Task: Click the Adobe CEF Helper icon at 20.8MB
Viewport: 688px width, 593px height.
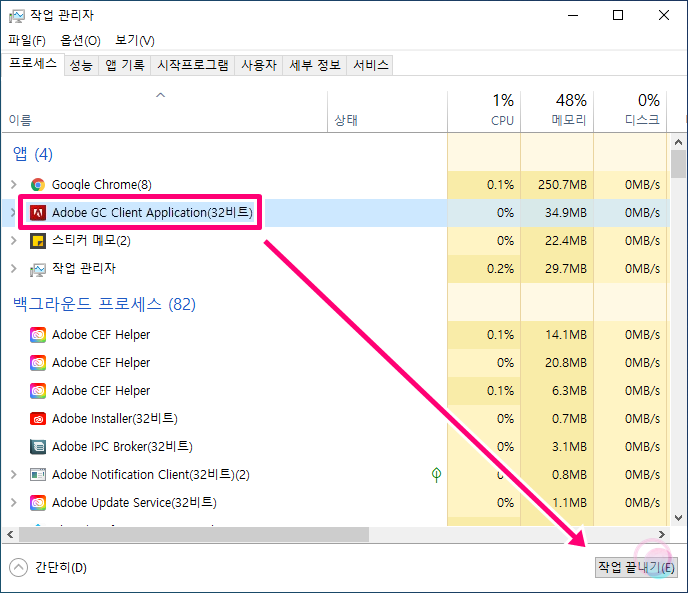Action: pyautogui.click(x=38, y=363)
